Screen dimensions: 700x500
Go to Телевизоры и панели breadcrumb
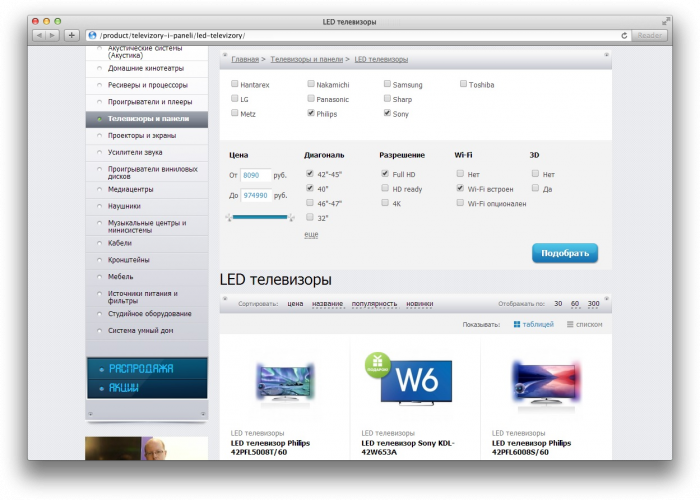pyautogui.click(x=306, y=59)
